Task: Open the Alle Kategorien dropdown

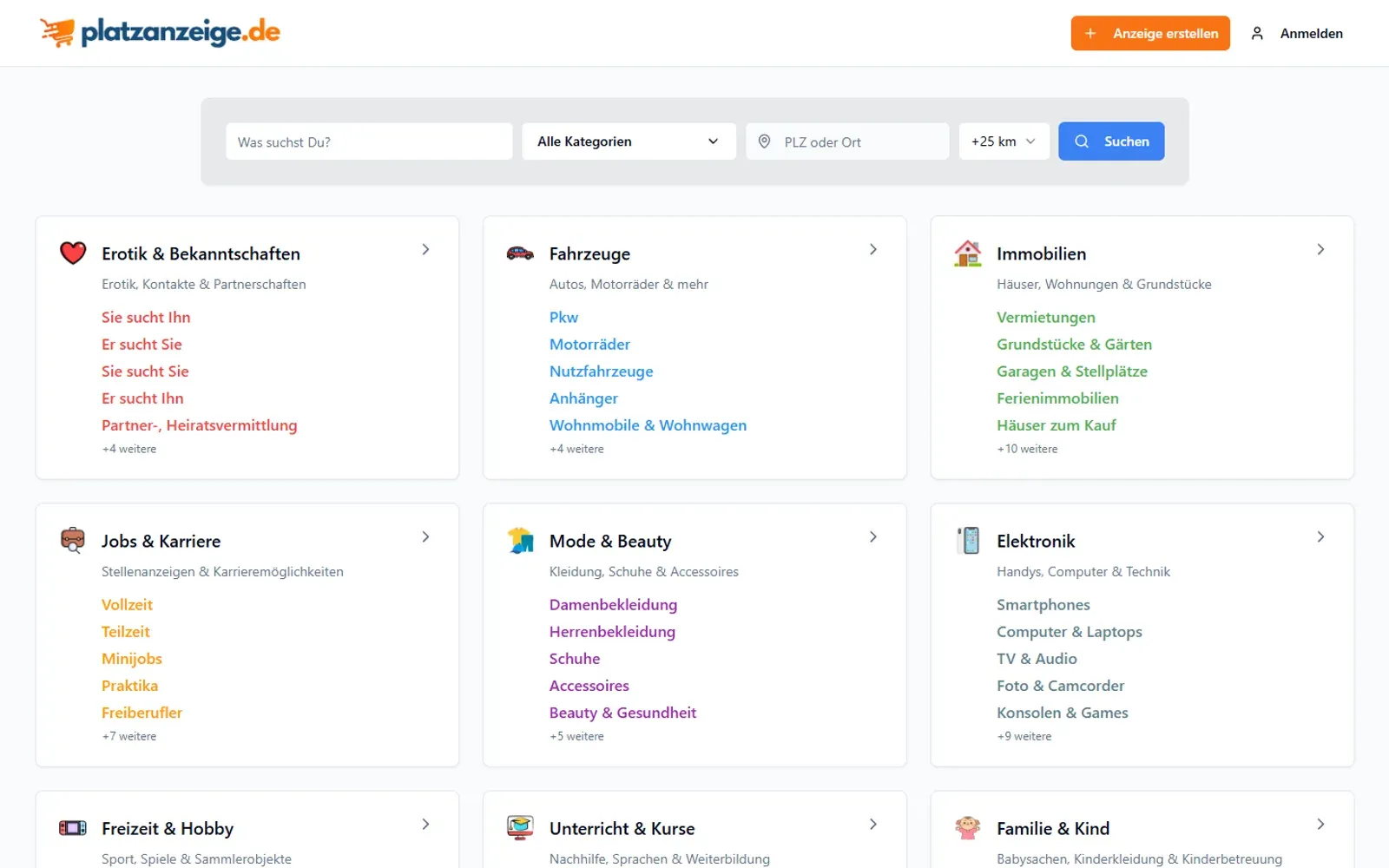Action: (x=629, y=141)
